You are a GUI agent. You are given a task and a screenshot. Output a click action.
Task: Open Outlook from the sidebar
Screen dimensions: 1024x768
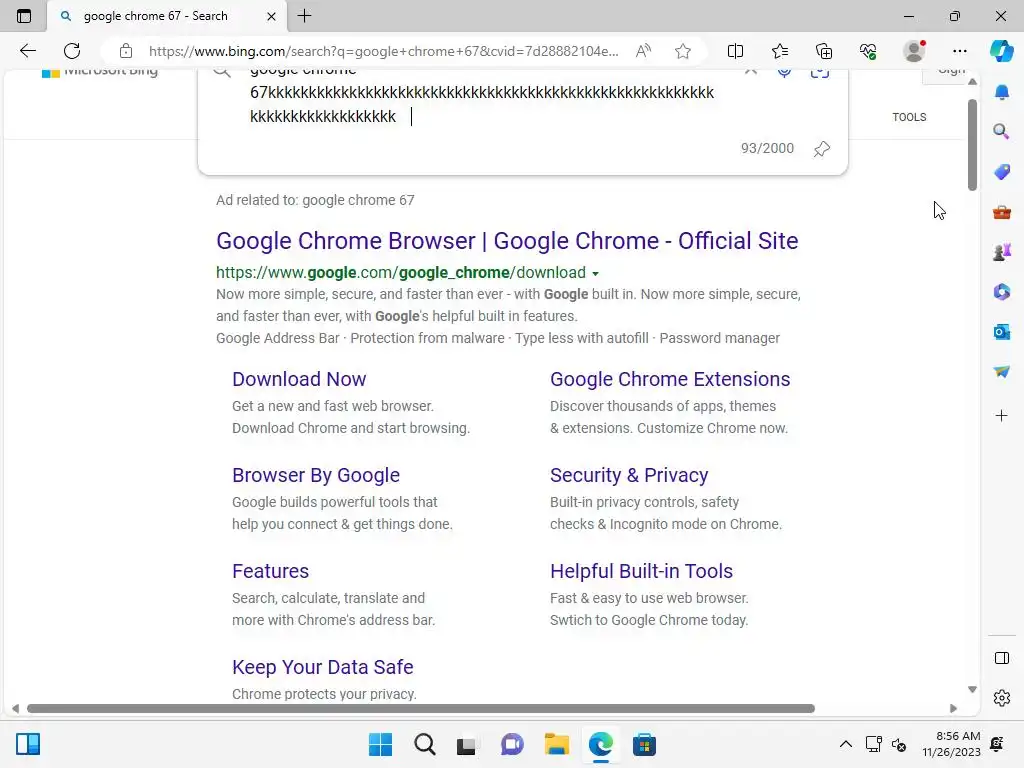(1002, 332)
